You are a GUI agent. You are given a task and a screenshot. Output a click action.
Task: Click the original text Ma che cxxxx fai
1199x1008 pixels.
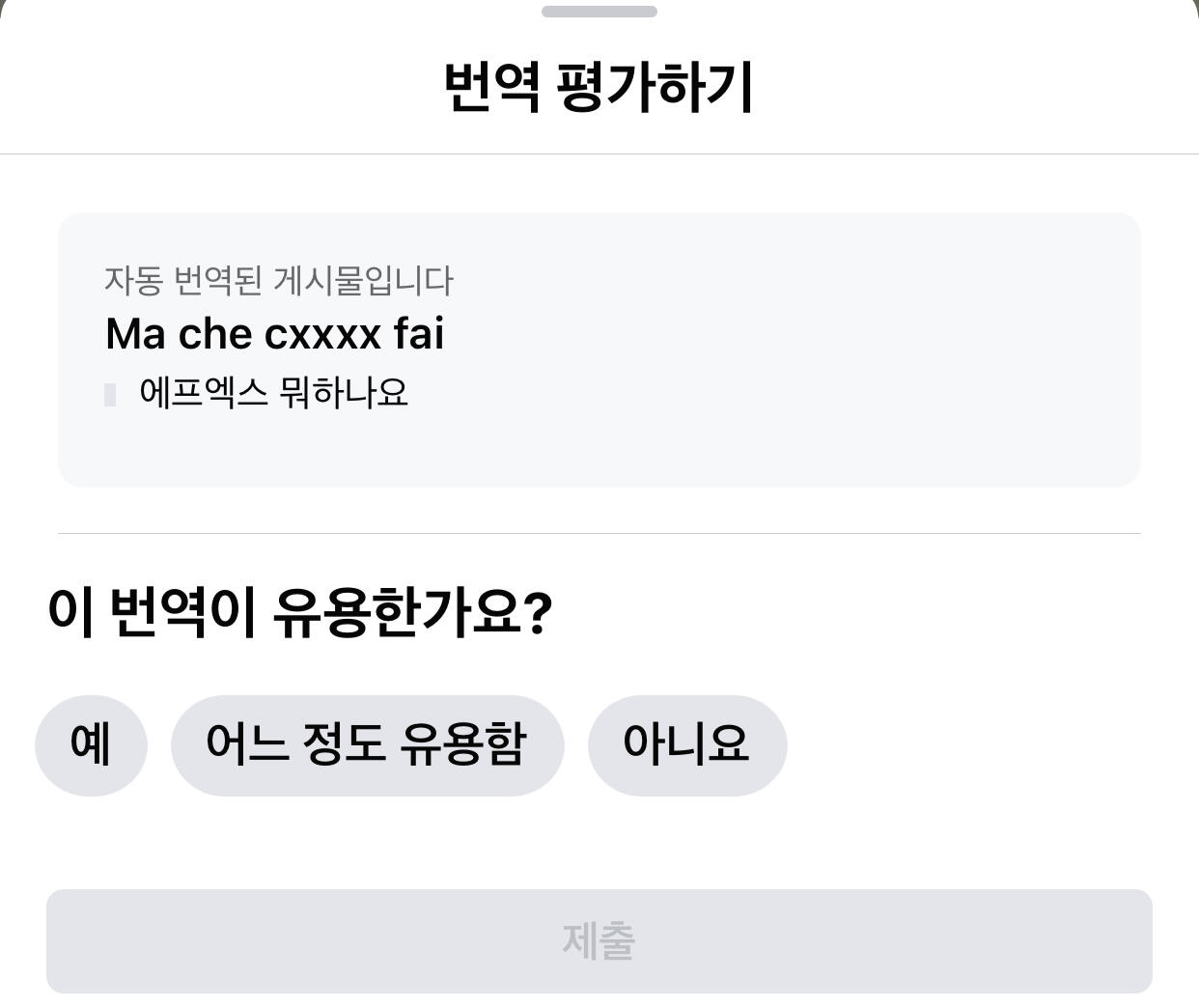tap(275, 334)
